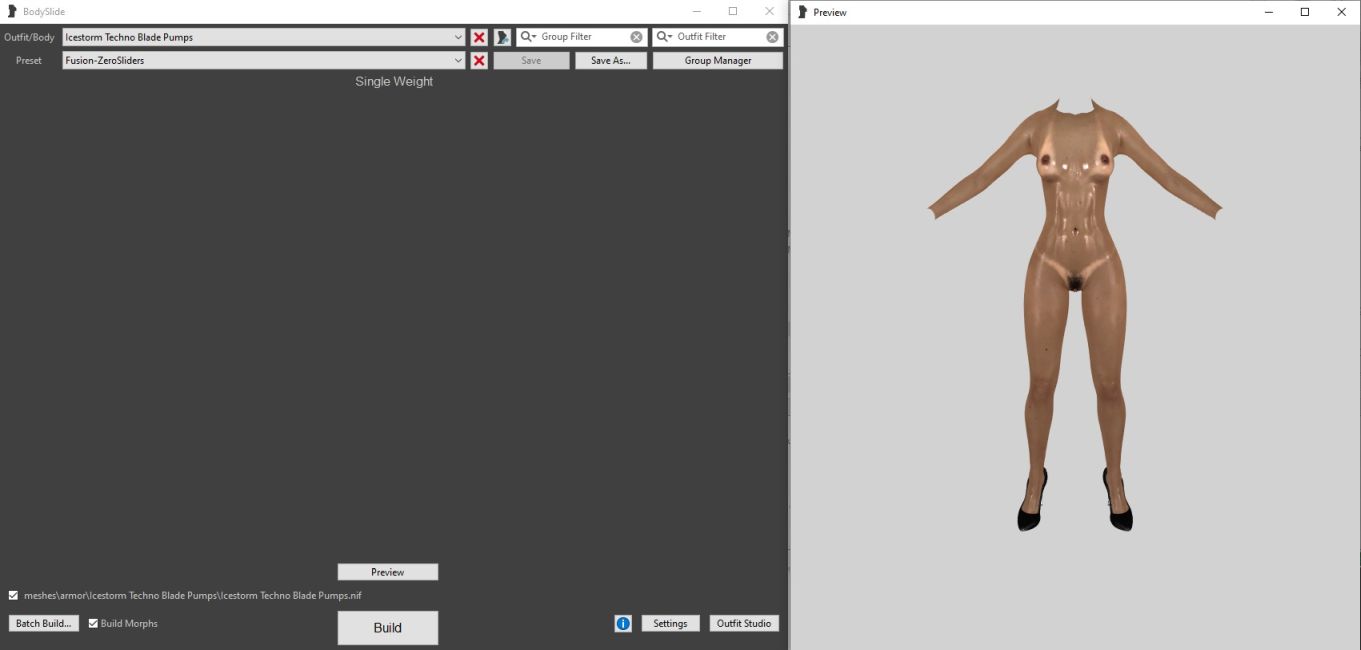Click the BodySlide title bar app icon
Screen dimensions: 1361x650
pyautogui.click(x=12, y=11)
